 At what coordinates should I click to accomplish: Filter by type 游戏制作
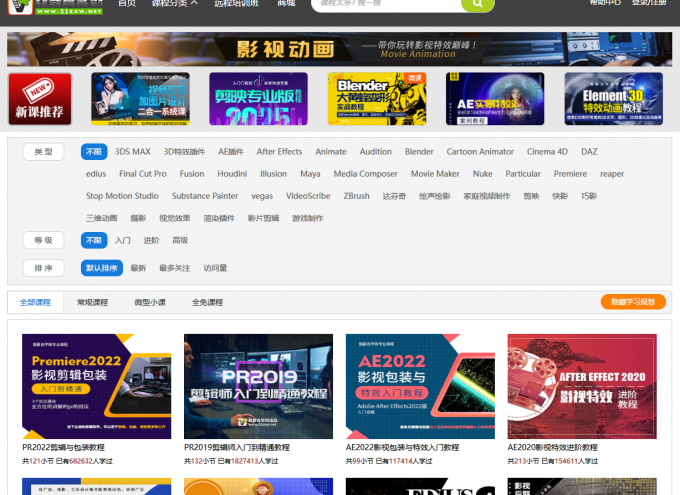pos(307,218)
